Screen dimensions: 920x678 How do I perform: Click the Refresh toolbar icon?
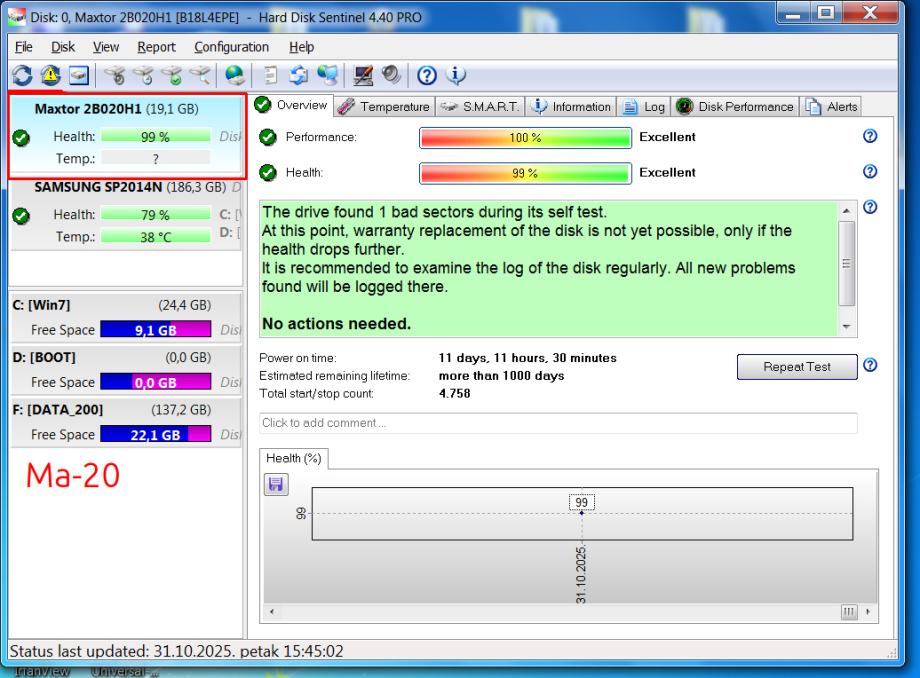pos(22,75)
